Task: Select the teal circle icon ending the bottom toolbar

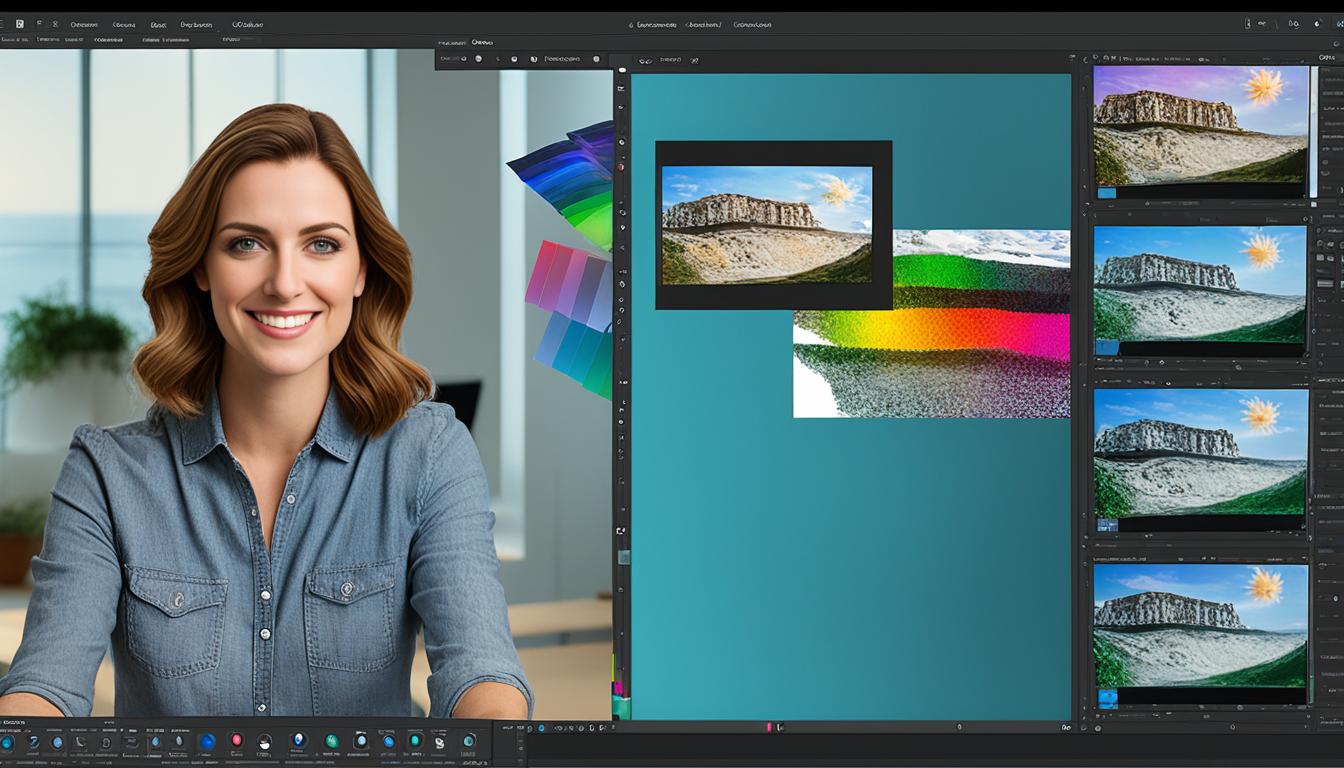Action: [x=468, y=742]
